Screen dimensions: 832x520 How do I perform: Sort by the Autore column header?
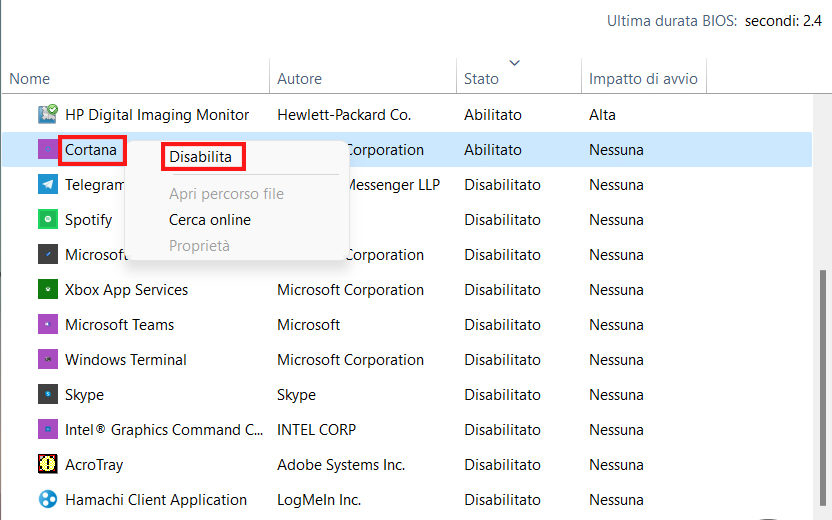(300, 79)
